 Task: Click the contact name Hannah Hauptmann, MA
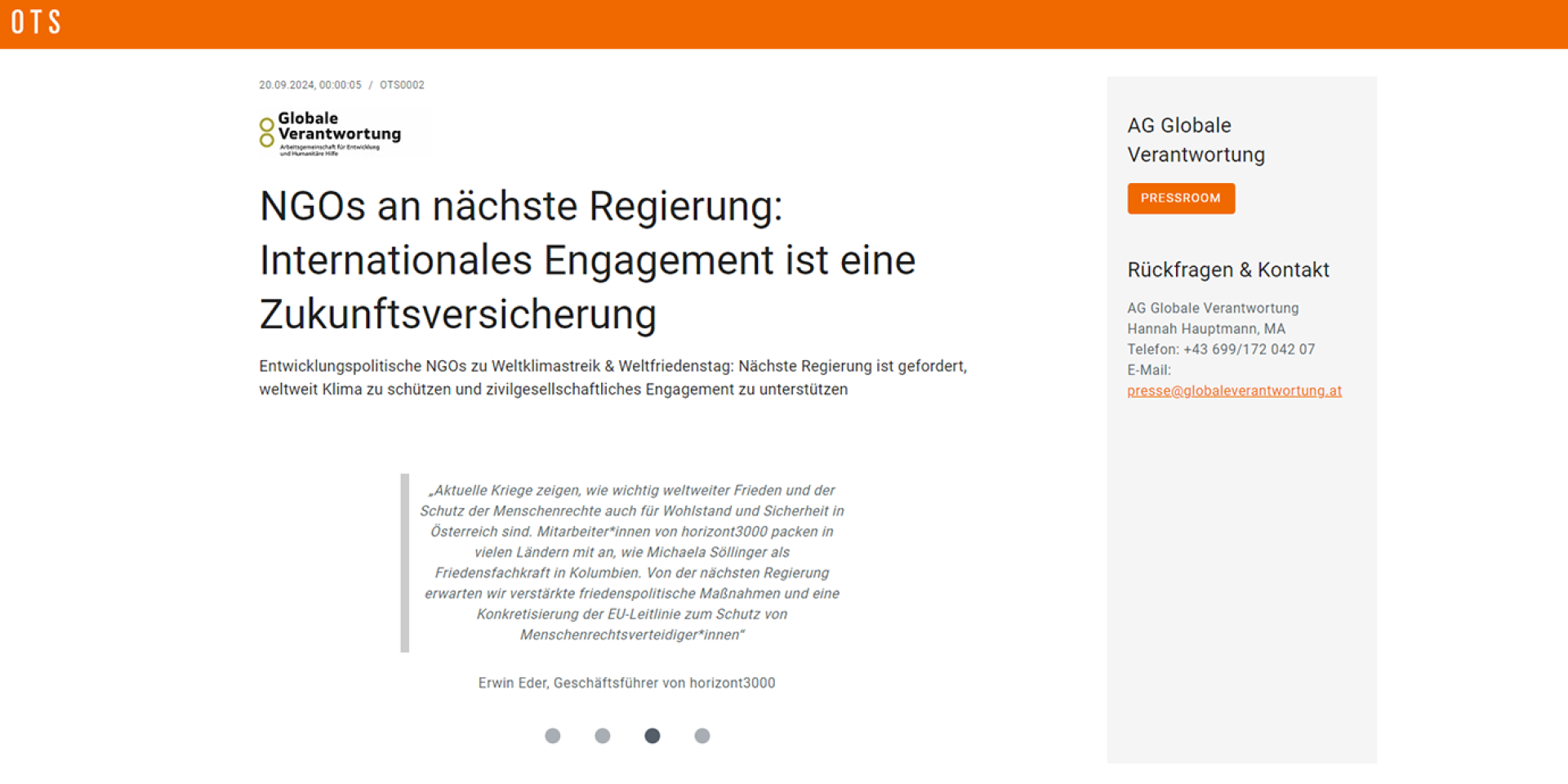tap(1205, 329)
